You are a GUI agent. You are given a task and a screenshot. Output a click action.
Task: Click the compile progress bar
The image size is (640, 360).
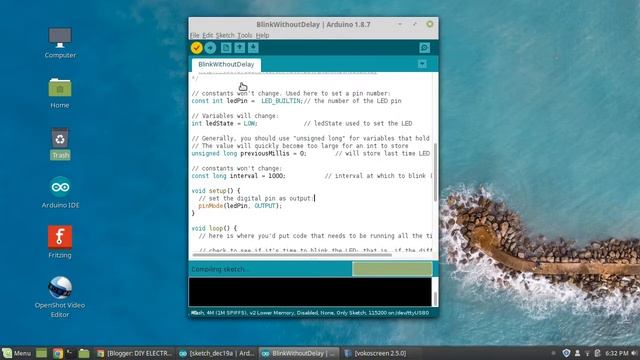[392, 269]
